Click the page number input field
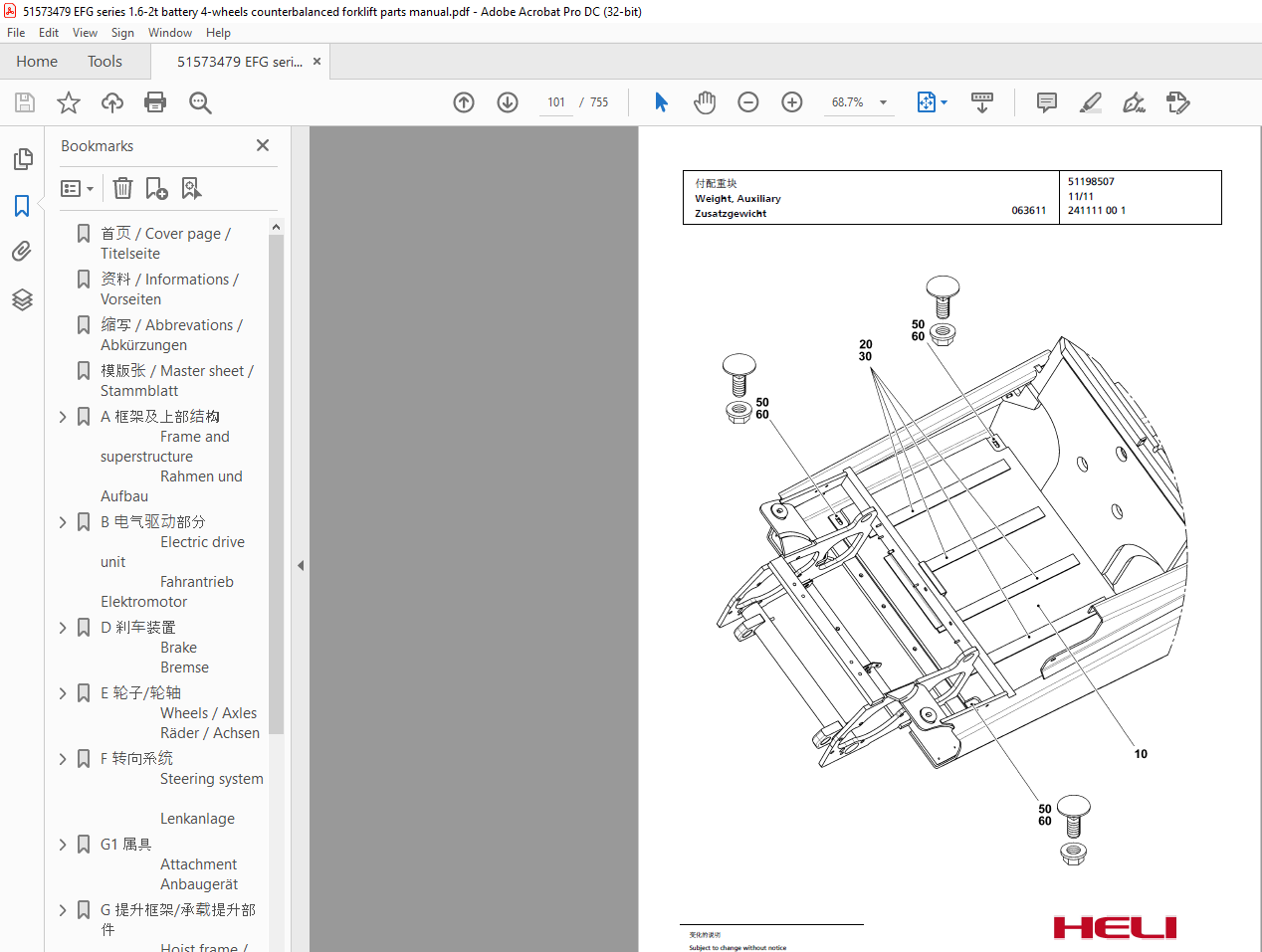The width and height of the screenshot is (1262, 952). (555, 102)
